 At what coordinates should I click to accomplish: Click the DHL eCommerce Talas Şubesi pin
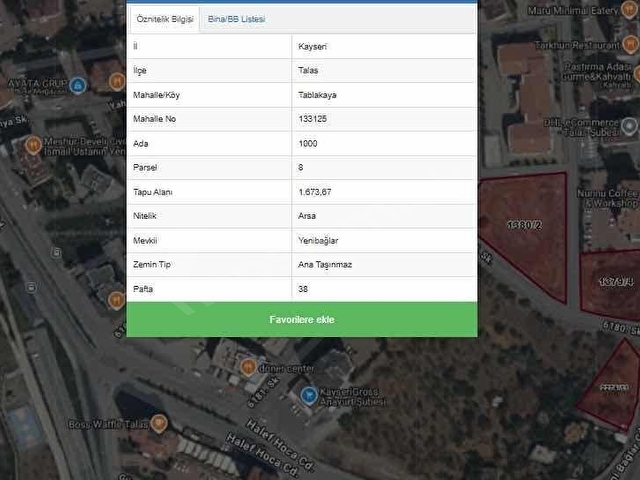click(x=629, y=126)
